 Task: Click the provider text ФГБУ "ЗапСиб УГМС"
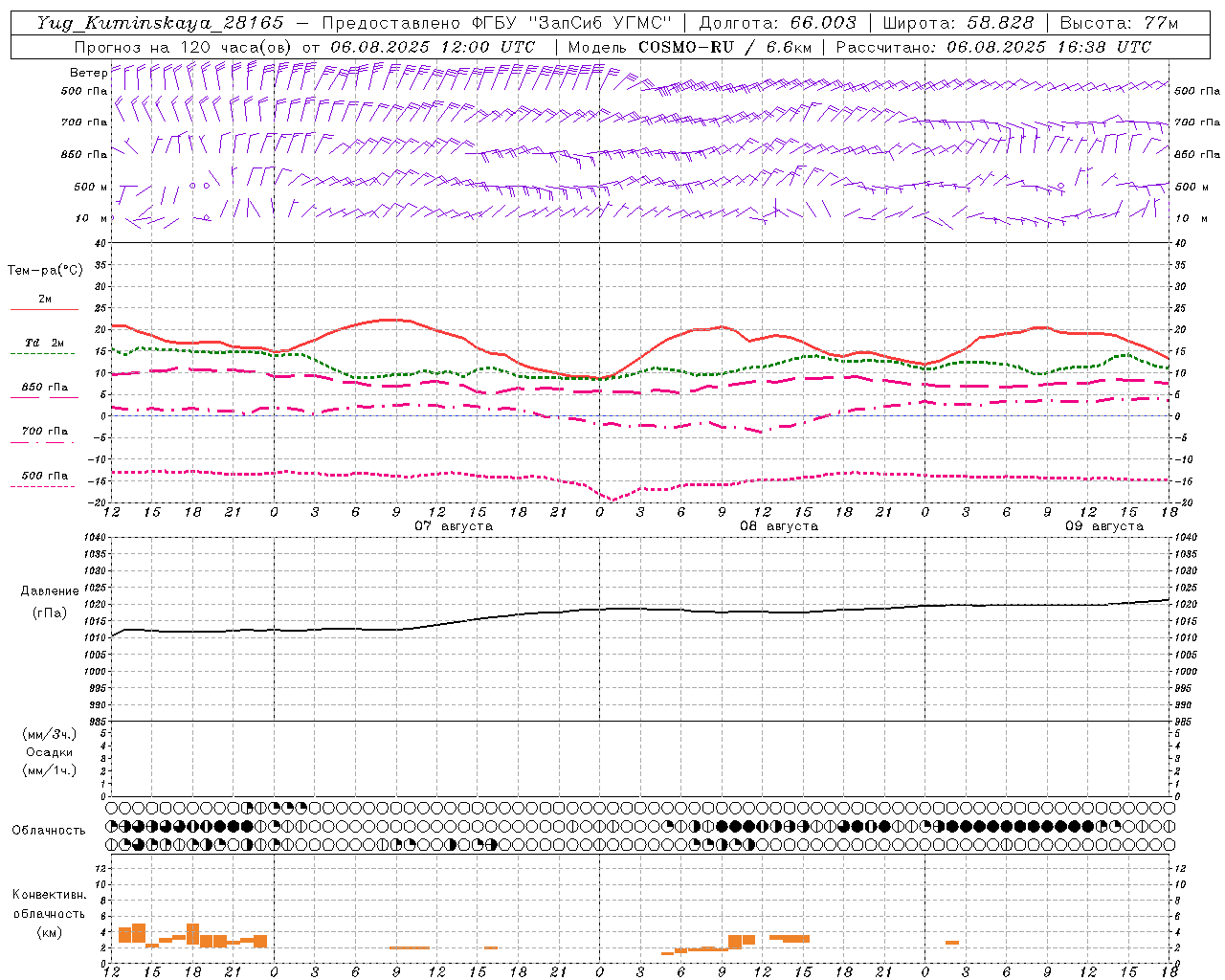pos(572,23)
